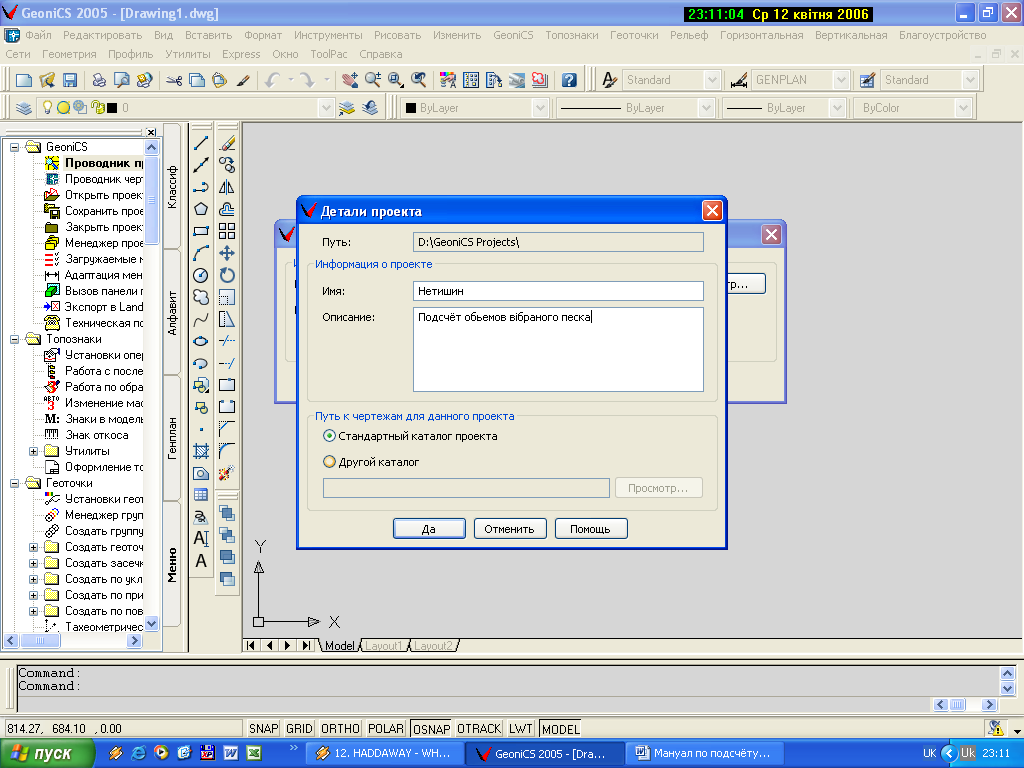Click the black layer color square
1024x768 pixels.
pyautogui.click(x=112, y=108)
